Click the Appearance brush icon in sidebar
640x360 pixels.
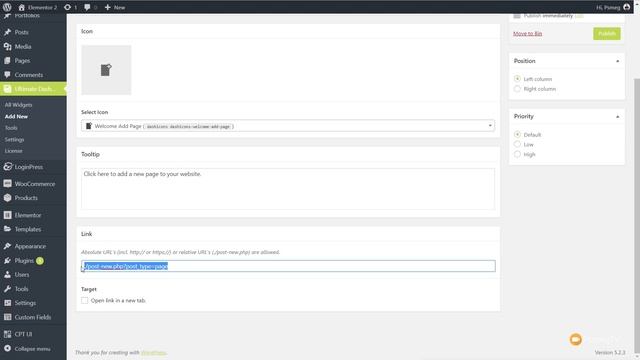tap(7, 246)
